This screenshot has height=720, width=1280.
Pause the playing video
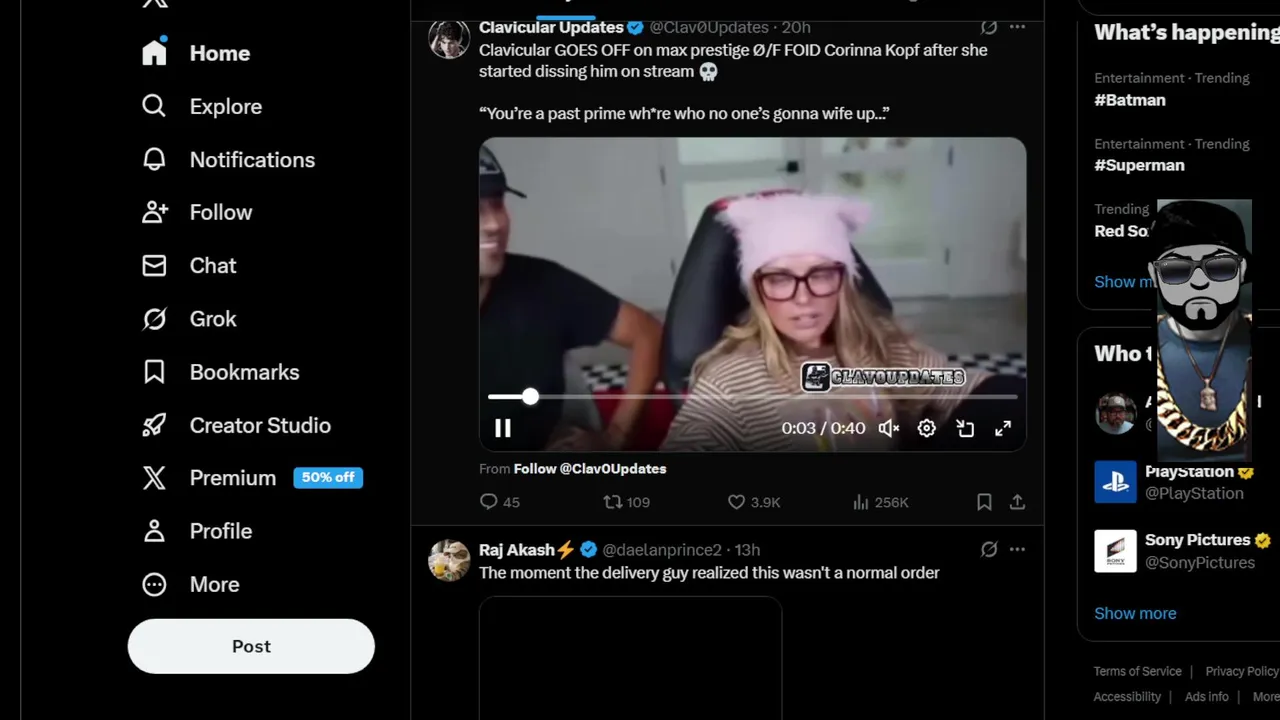503,428
